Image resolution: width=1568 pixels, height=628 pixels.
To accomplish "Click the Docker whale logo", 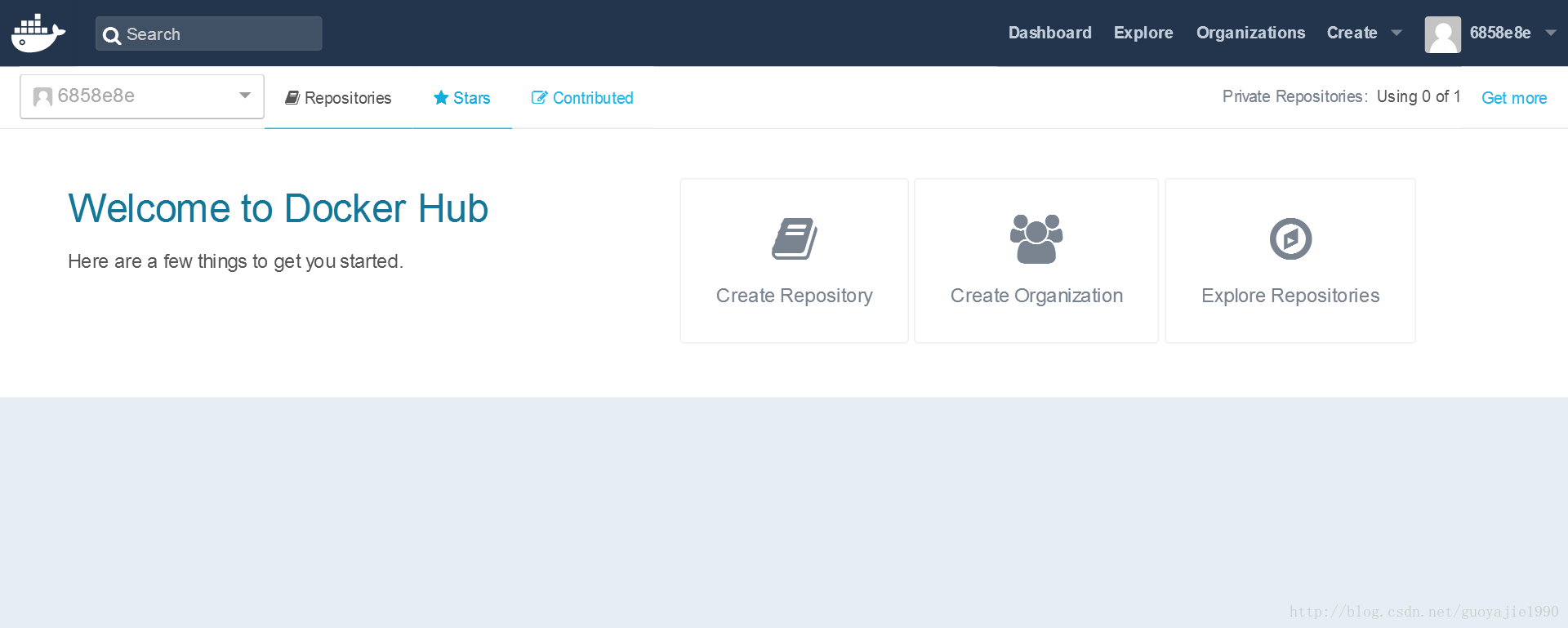I will point(38,33).
